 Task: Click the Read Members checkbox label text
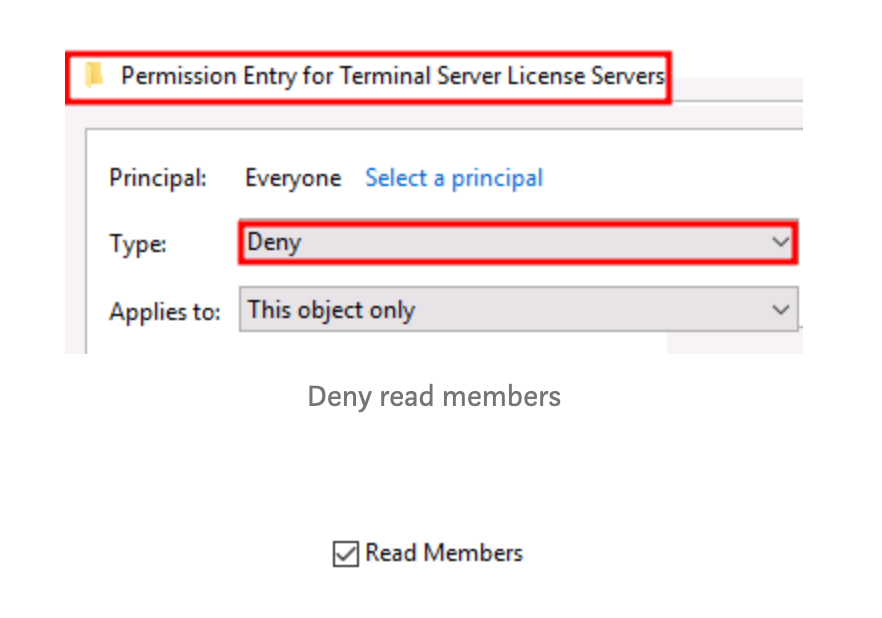444,553
